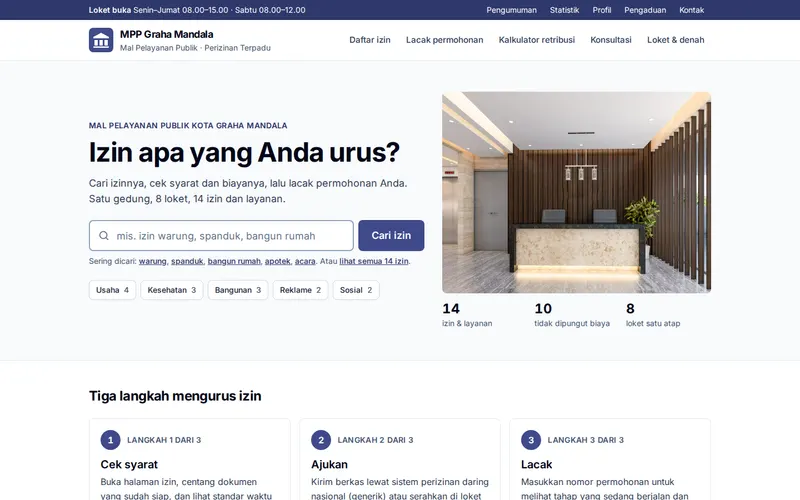Click the 'Cek syarat' step card title

129,464
